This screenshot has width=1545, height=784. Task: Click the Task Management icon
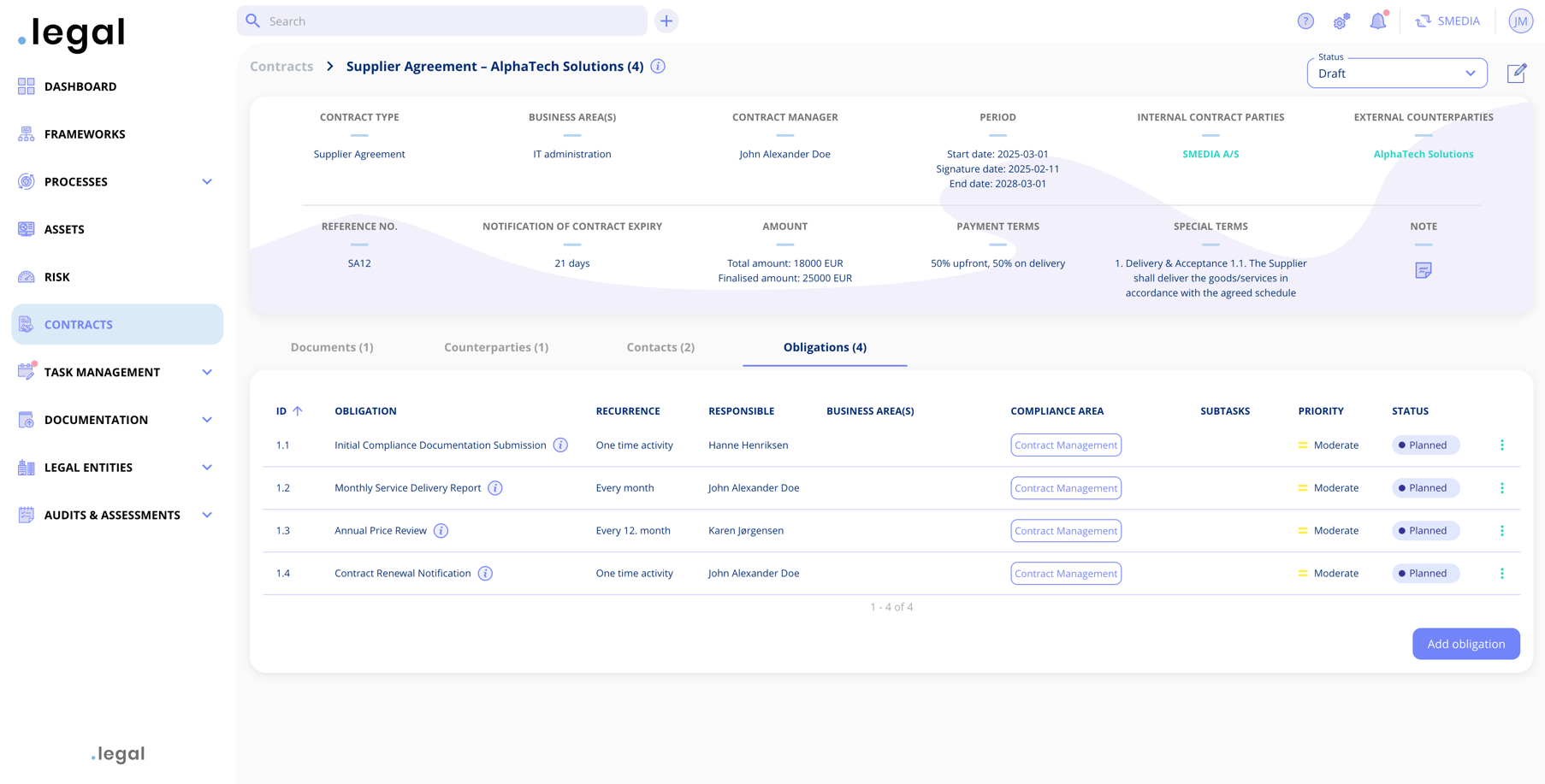pyautogui.click(x=27, y=372)
